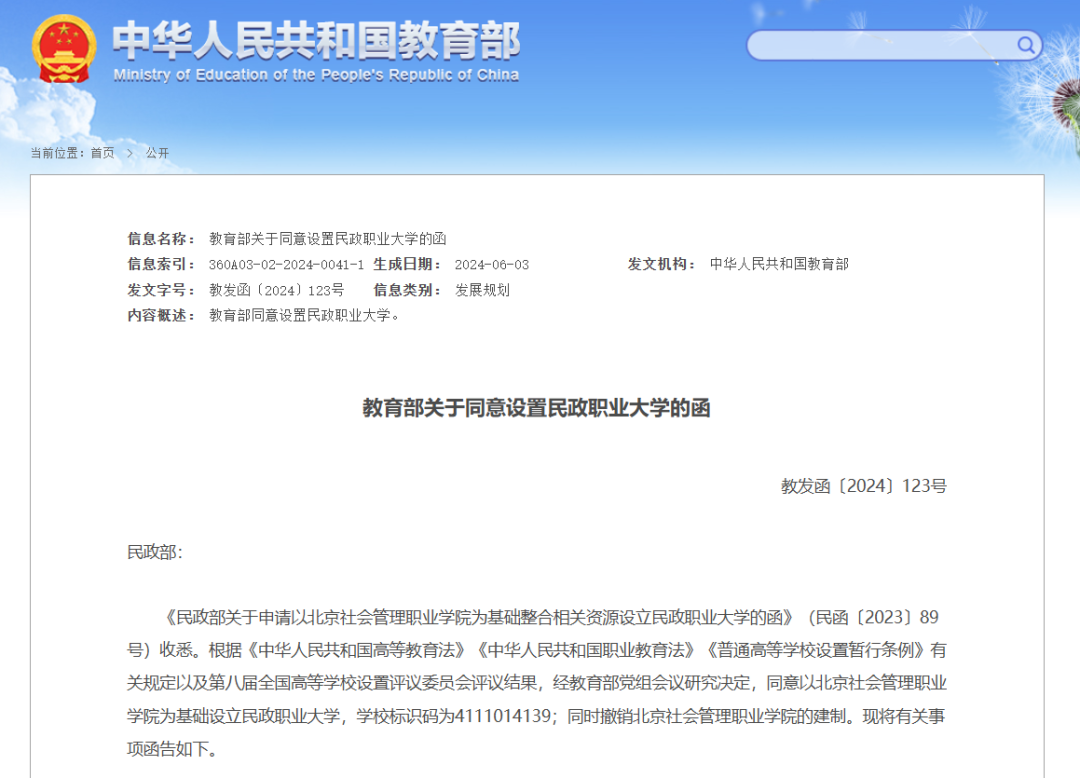Image resolution: width=1080 pixels, height=778 pixels.
Task: Open the 首页 breadcrumb link
Action: click(104, 152)
